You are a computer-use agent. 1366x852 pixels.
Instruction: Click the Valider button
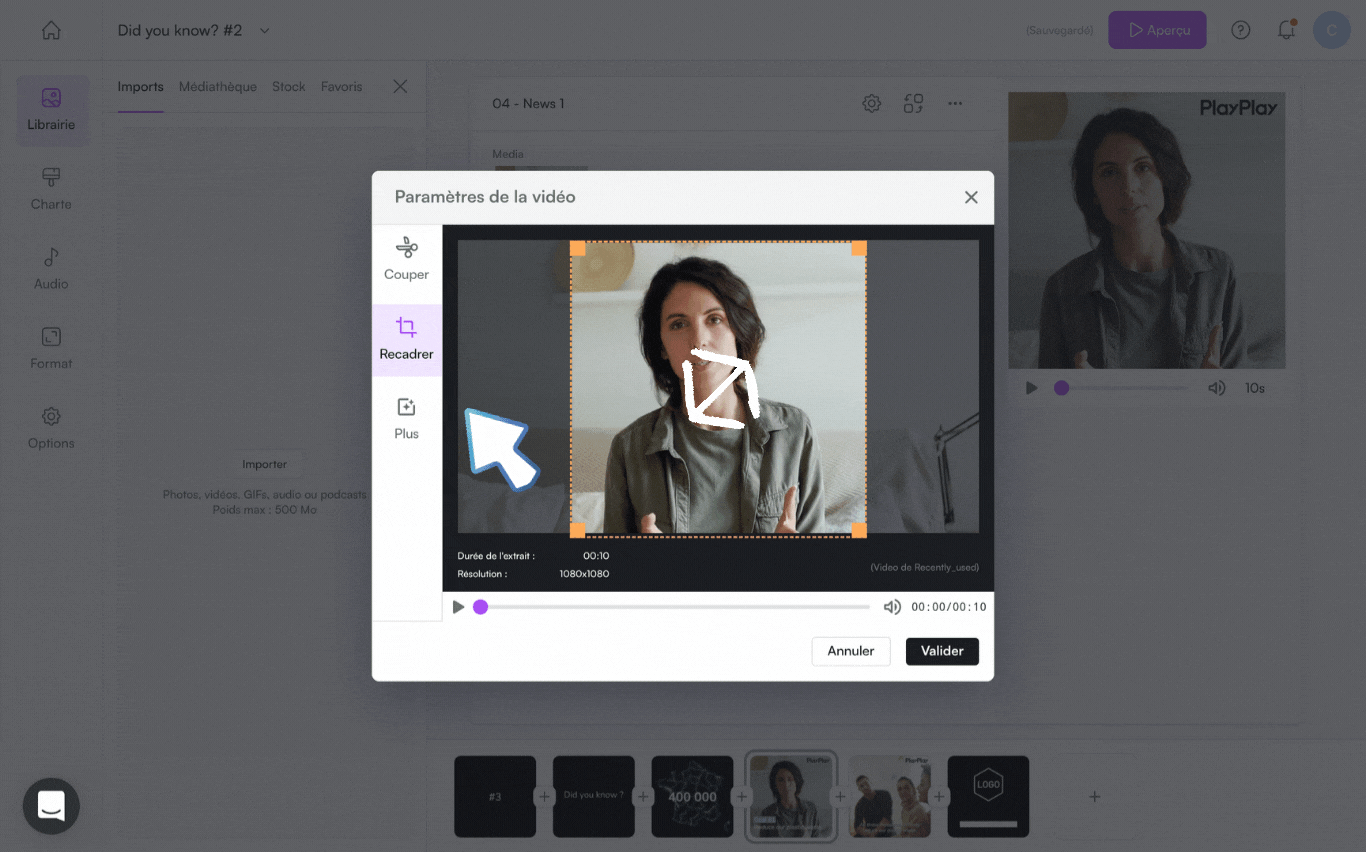(942, 651)
